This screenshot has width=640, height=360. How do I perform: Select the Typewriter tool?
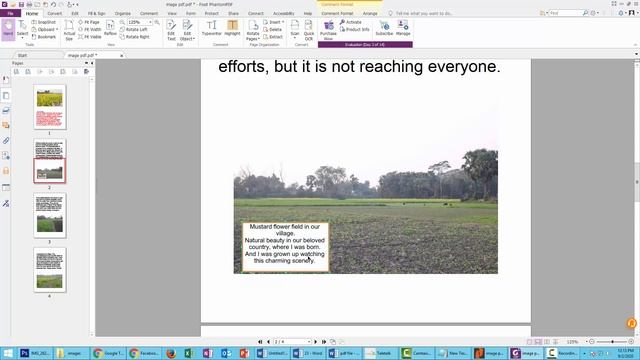click(211, 29)
